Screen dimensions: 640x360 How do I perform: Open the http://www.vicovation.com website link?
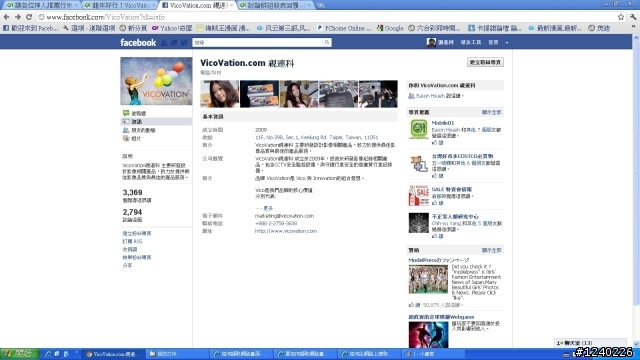click(x=286, y=231)
